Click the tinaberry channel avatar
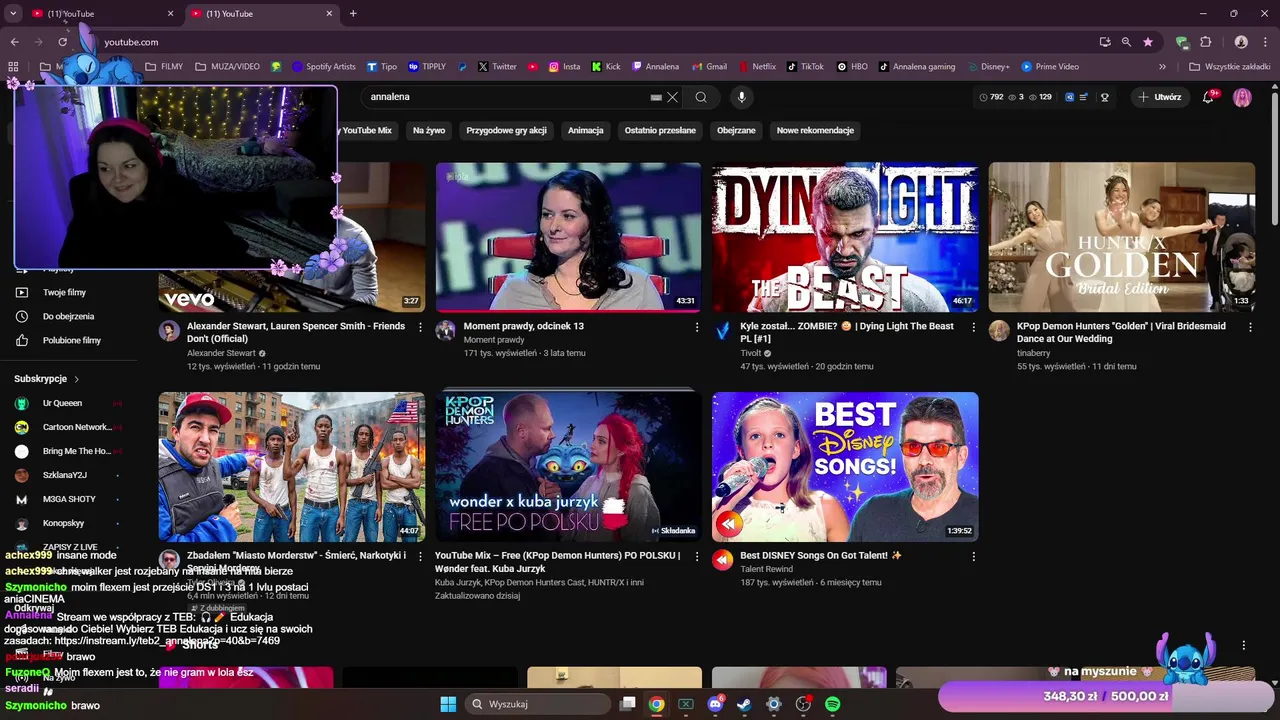 coord(999,331)
